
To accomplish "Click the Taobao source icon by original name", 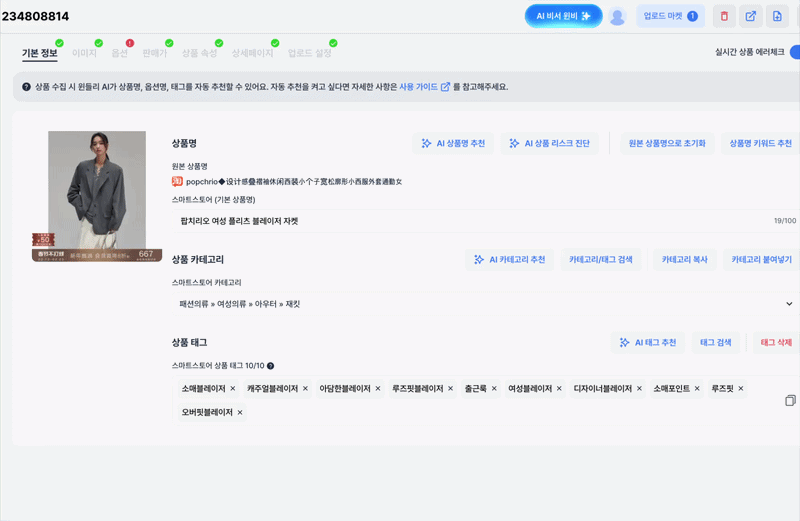I will [177, 181].
